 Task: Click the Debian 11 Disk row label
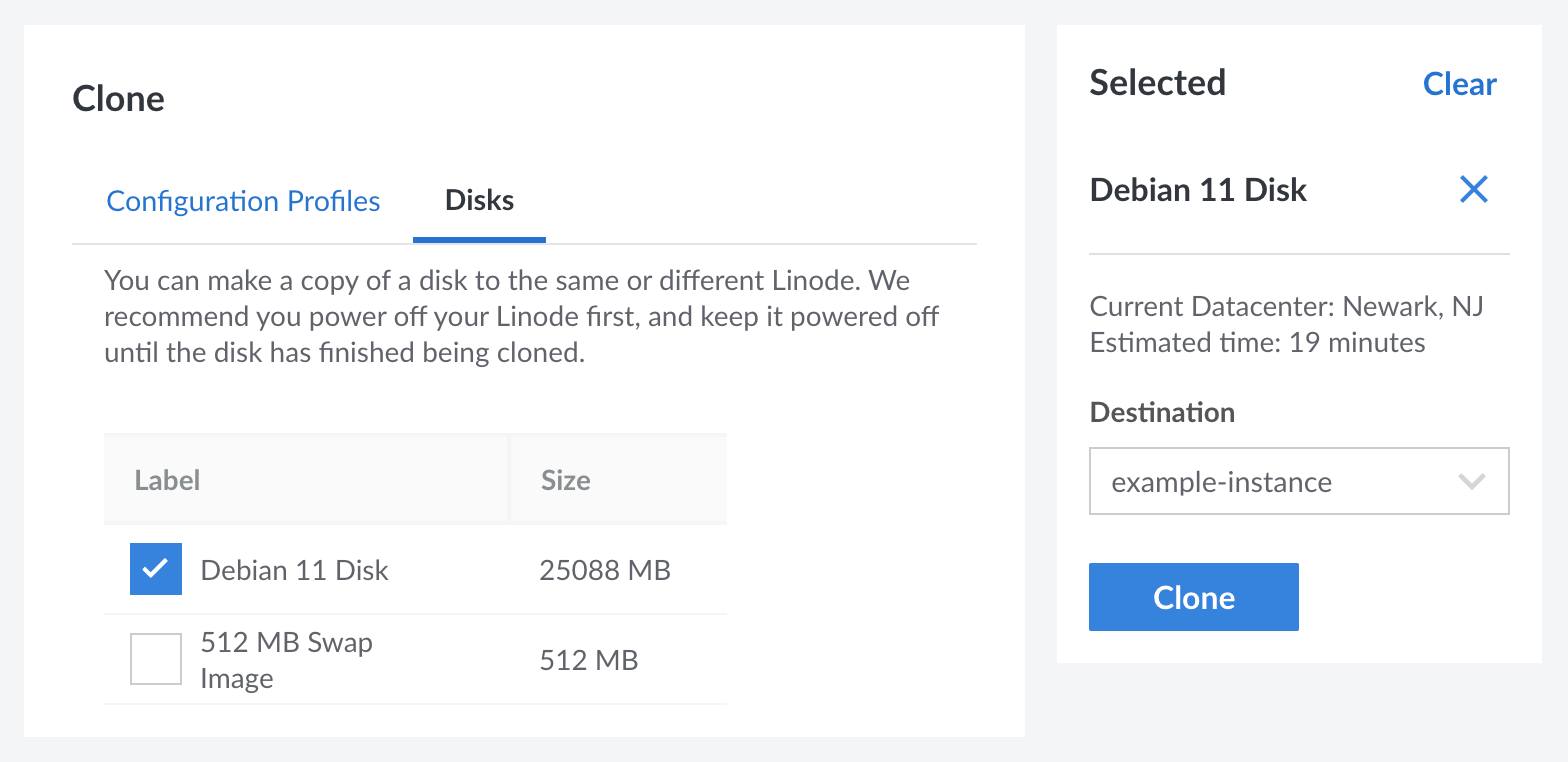tap(294, 570)
